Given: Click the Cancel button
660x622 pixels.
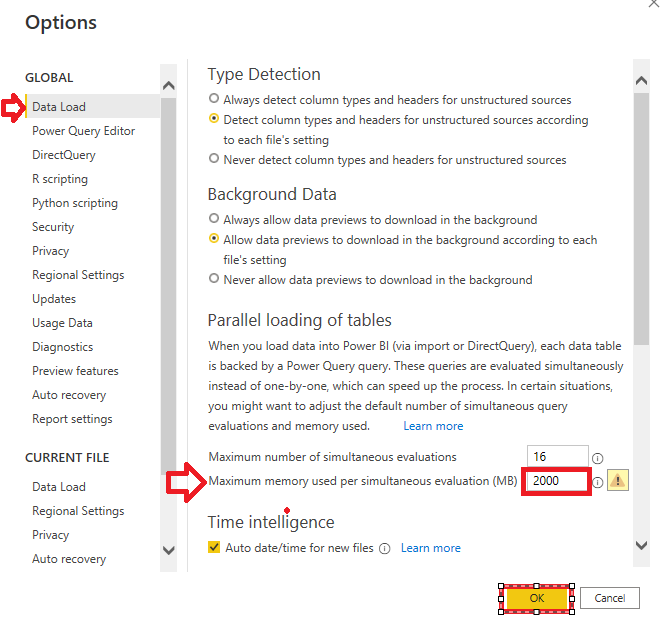Looking at the screenshot, I should pos(609,598).
